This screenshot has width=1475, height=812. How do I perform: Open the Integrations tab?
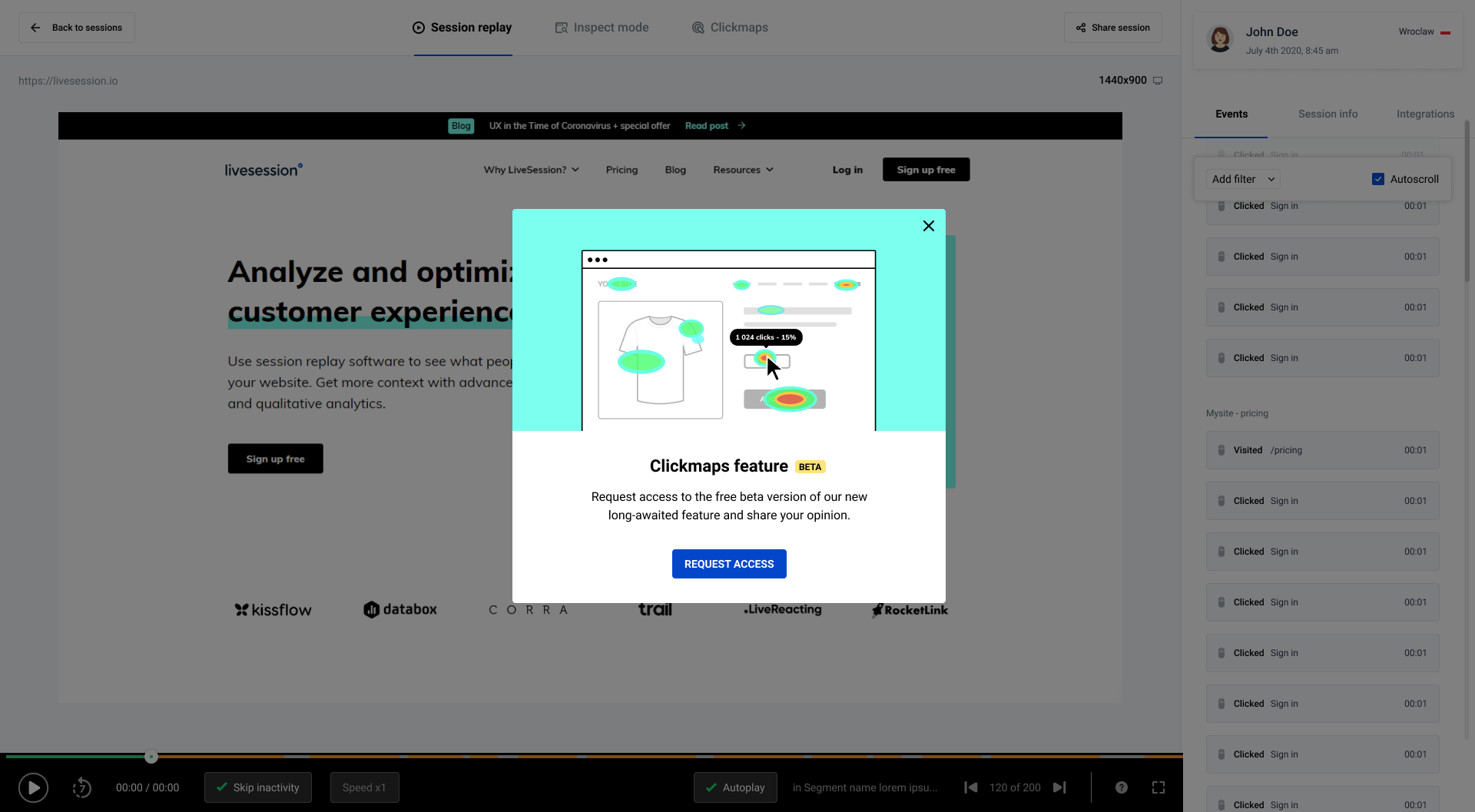coord(1425,114)
